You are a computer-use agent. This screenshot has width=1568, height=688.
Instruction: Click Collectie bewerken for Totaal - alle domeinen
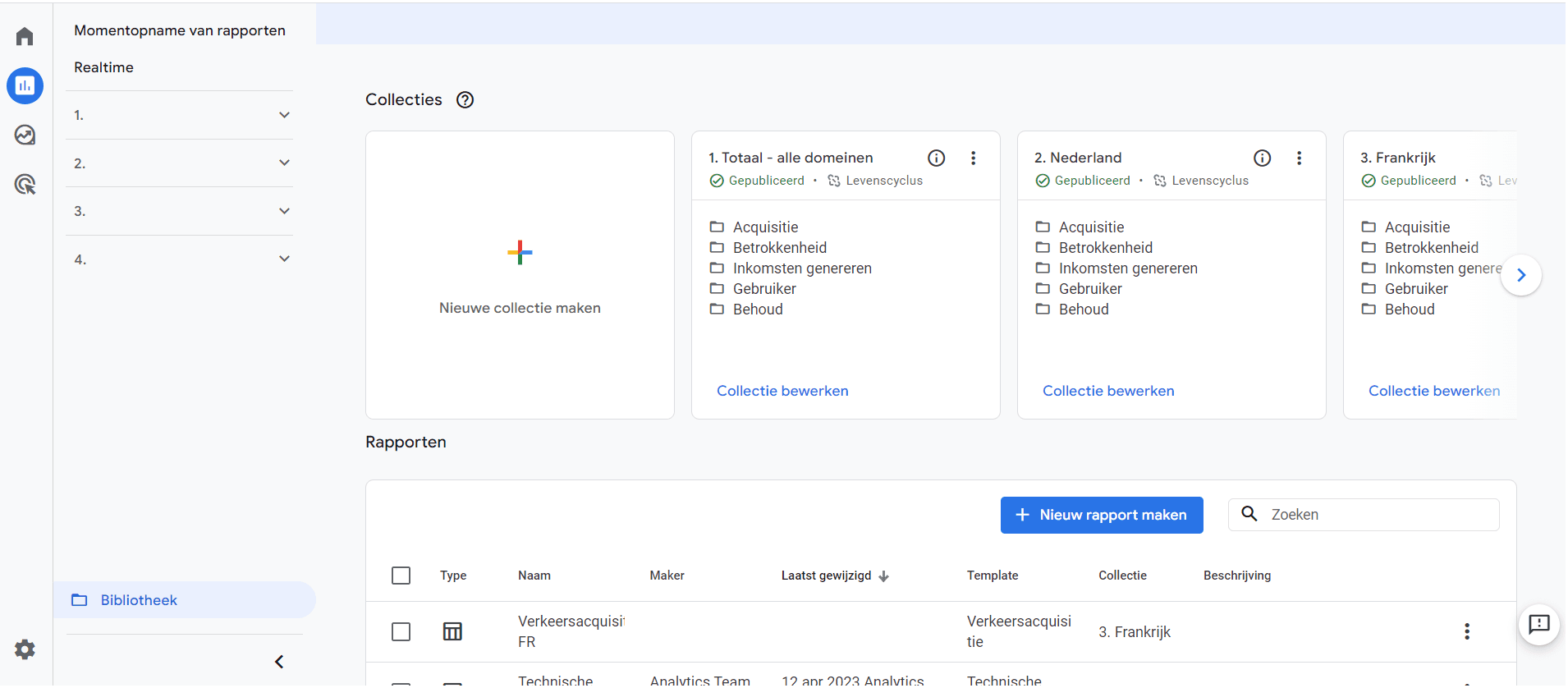tap(782, 391)
